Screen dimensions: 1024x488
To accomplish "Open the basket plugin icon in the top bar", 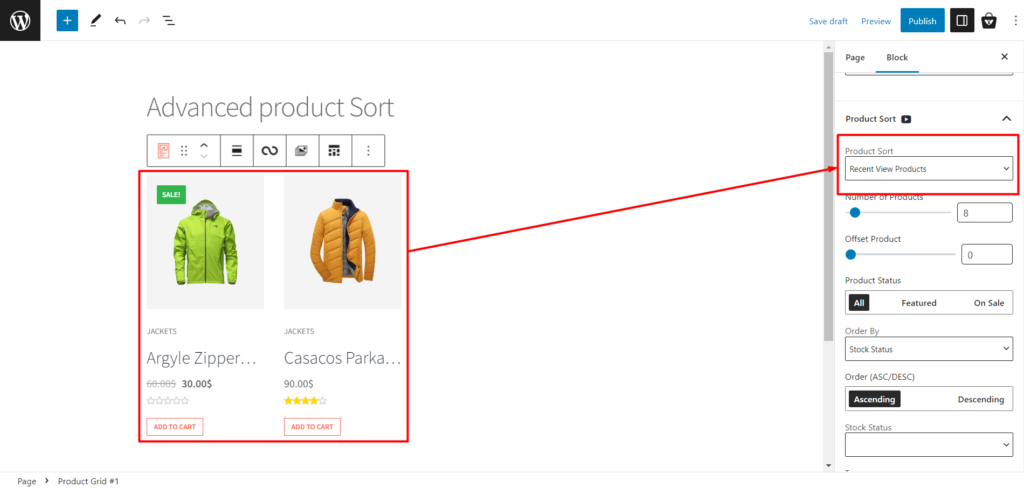I will (x=990, y=20).
